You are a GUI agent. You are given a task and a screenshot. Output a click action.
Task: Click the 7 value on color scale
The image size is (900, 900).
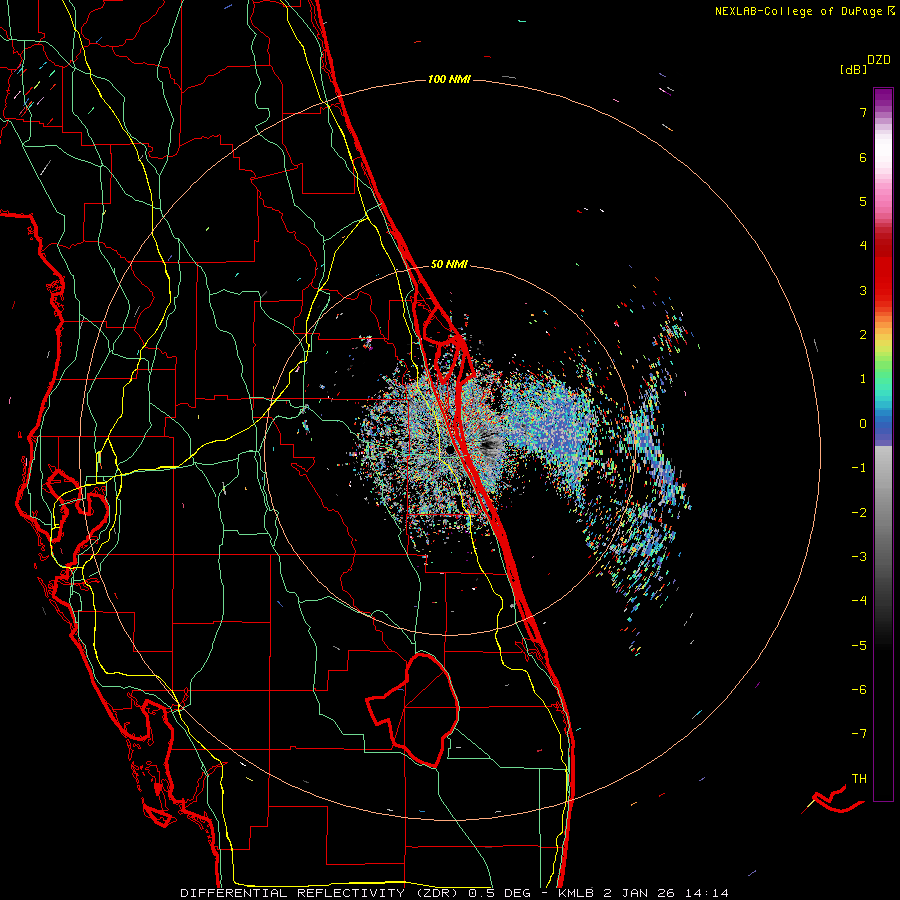pos(863,112)
